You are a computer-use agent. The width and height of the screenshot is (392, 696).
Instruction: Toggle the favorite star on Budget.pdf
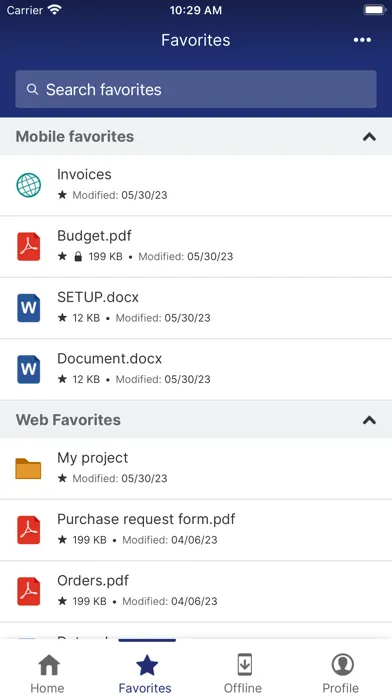pos(63,256)
